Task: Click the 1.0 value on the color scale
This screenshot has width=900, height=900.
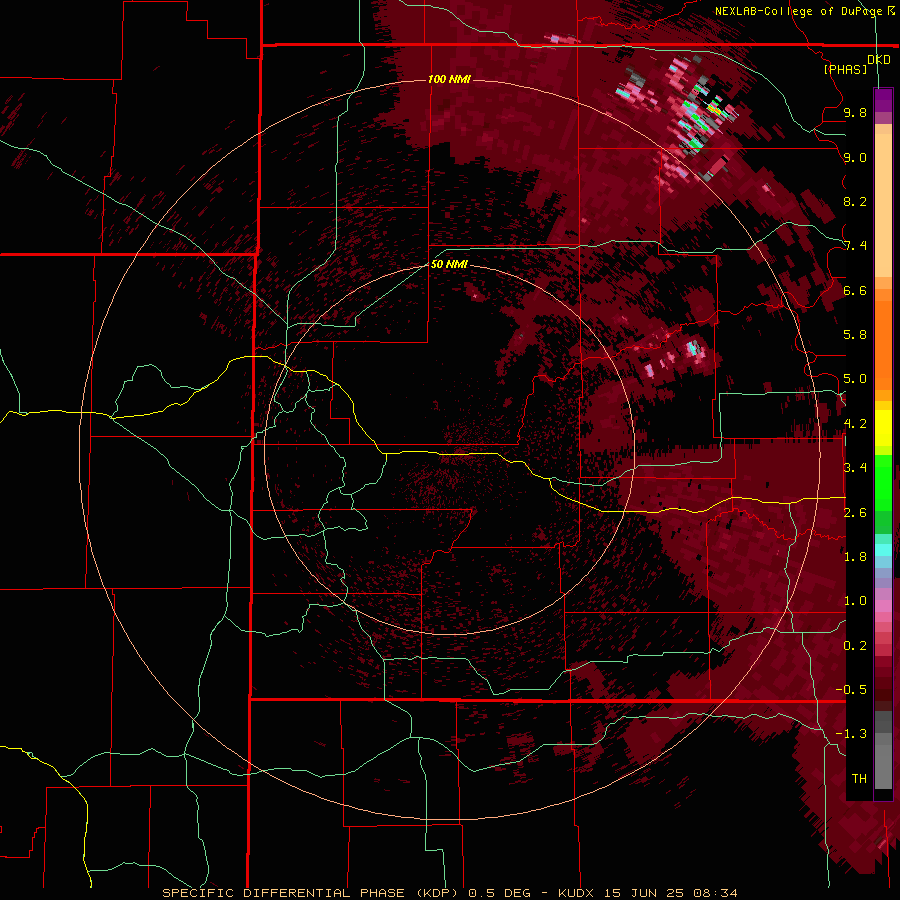Action: click(855, 601)
